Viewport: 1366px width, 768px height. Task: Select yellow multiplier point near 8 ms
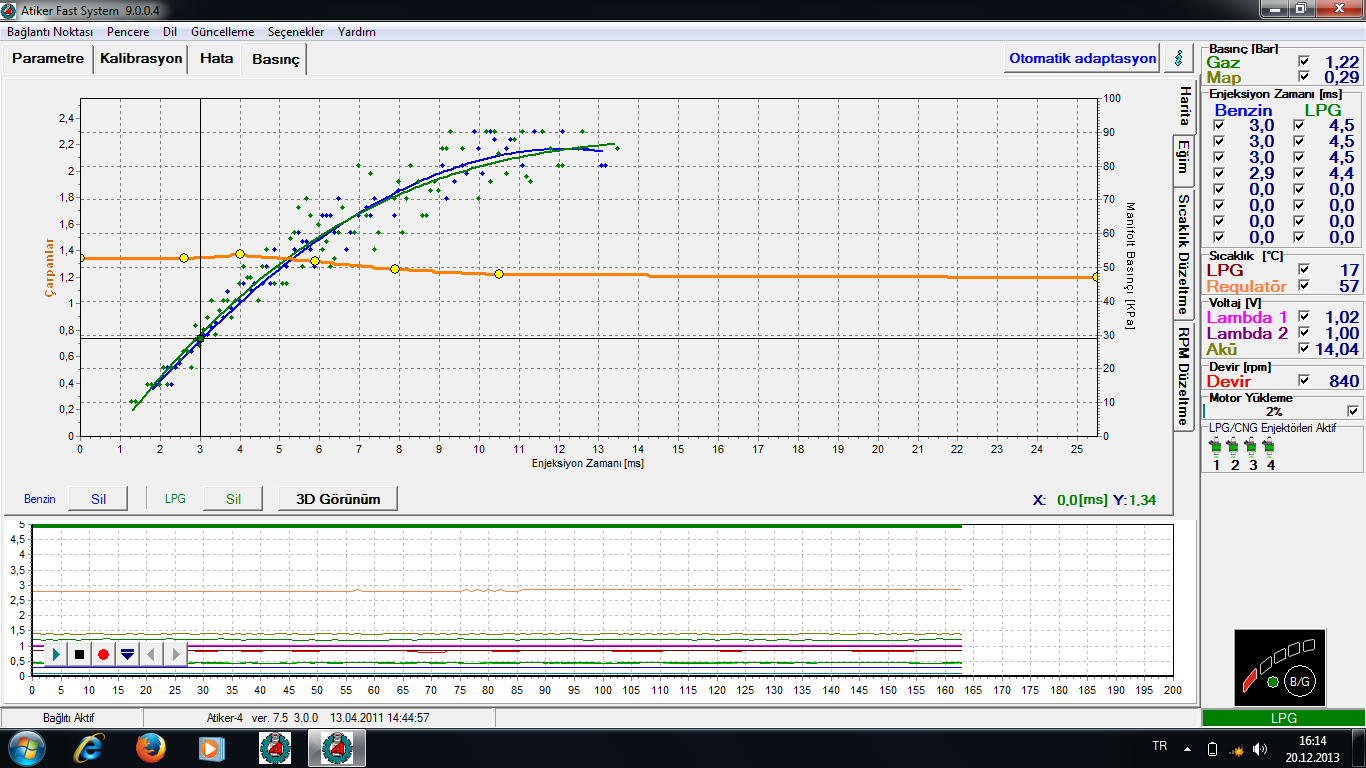coord(395,269)
